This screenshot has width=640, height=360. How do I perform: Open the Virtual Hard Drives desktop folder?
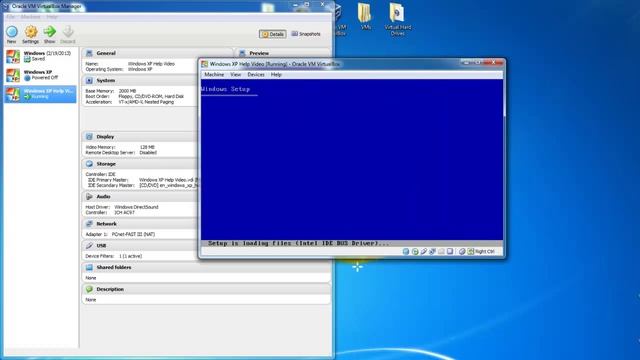tap(398, 19)
